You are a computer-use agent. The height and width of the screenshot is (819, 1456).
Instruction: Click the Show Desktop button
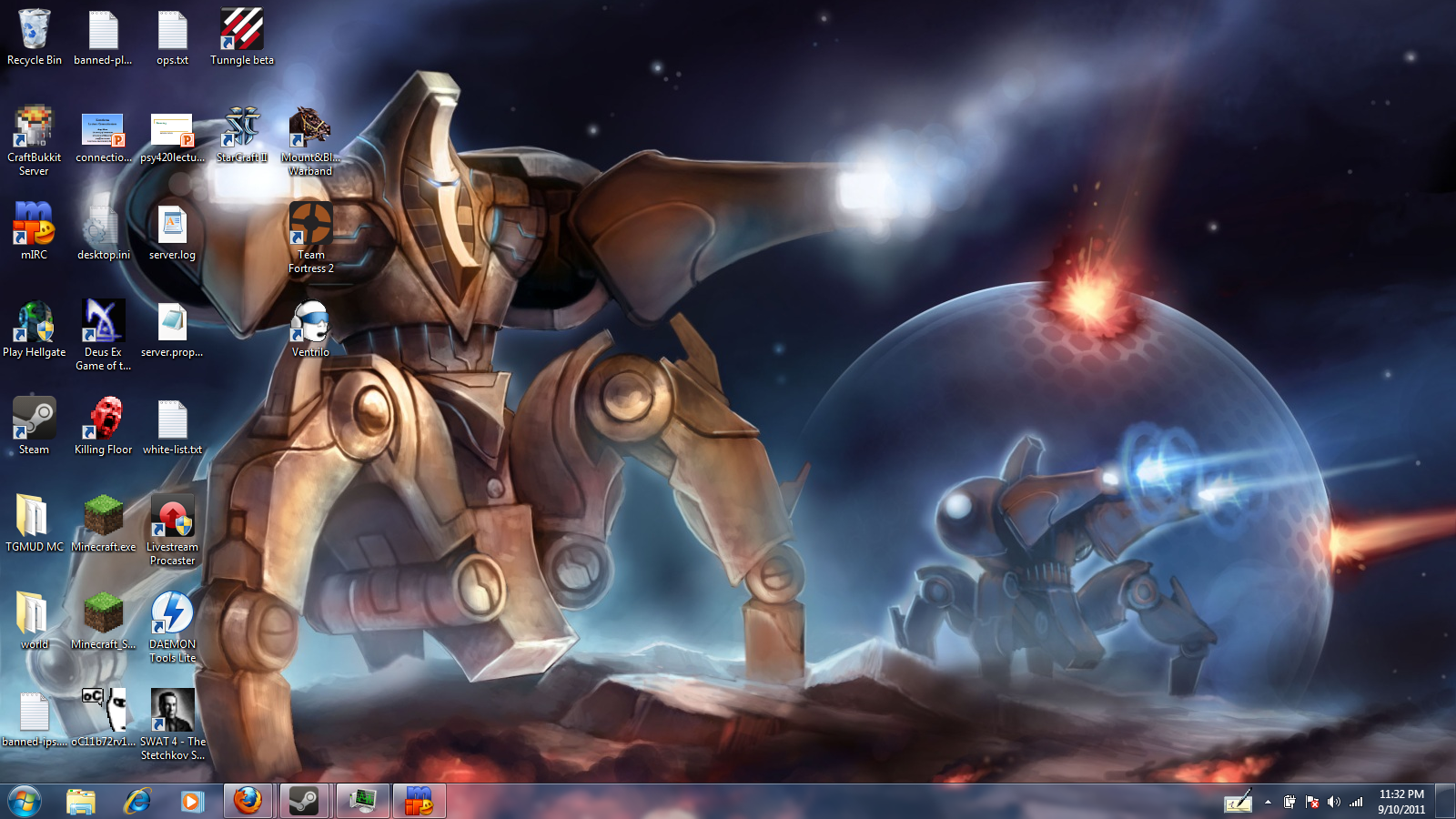[1445, 802]
